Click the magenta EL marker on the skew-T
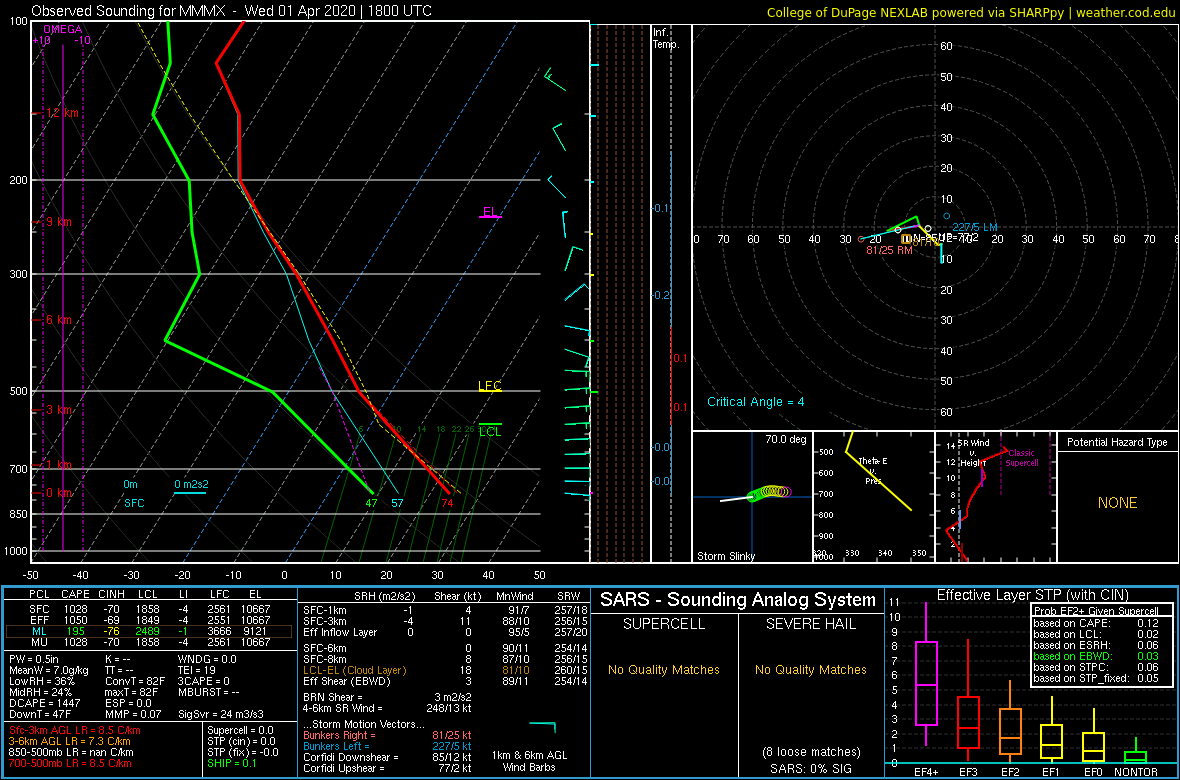Screen dimensions: 1180x780 click(490, 212)
